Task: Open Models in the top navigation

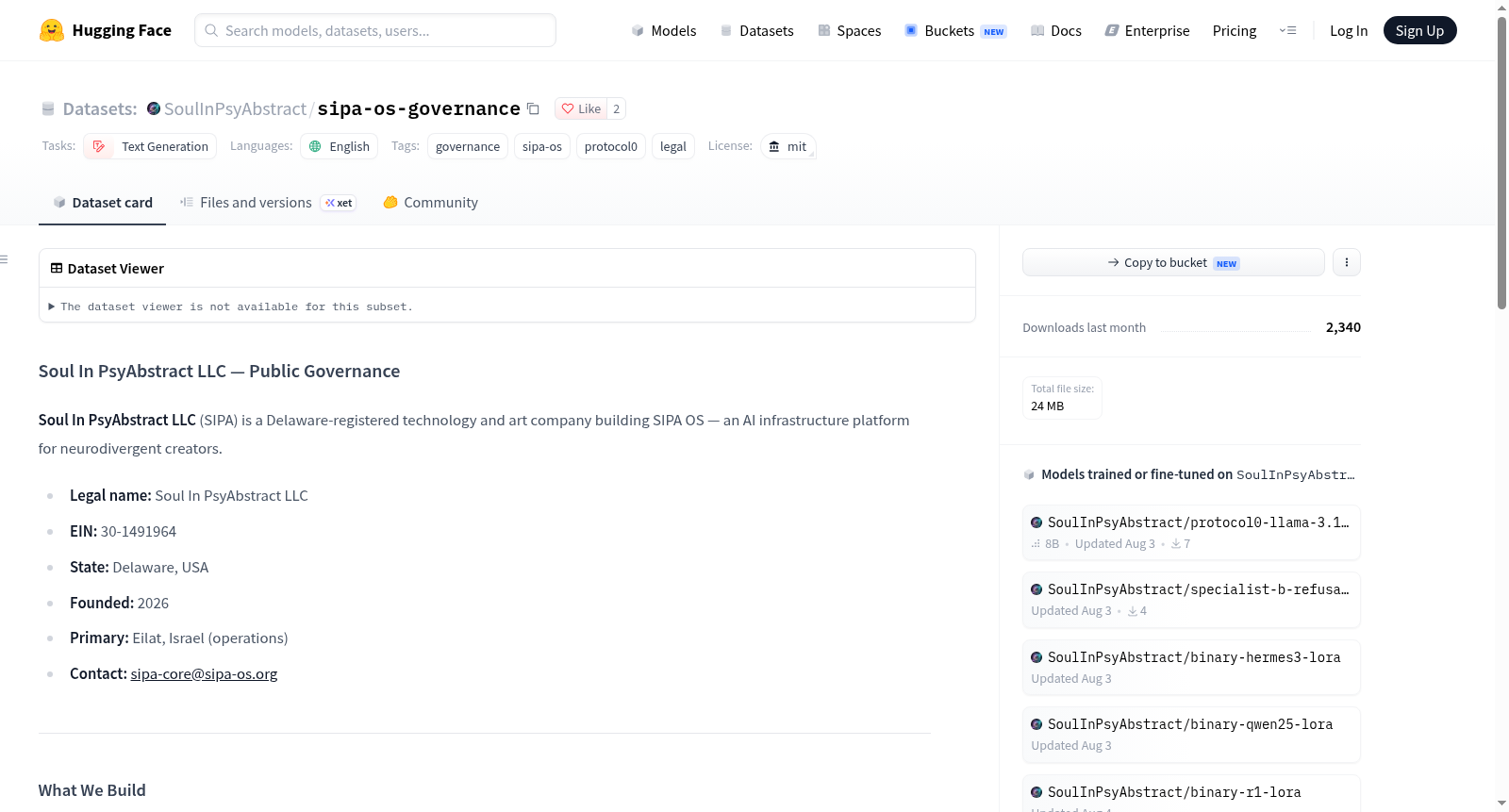Action: pos(664,30)
